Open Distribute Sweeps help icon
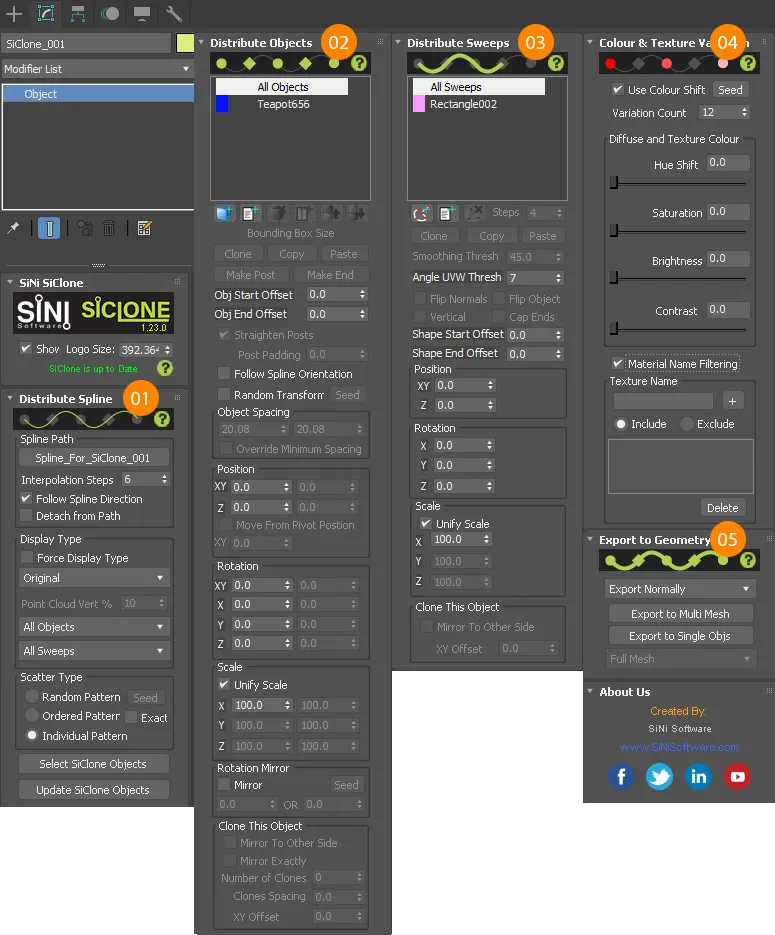Viewport: 775px width, 935px height. coord(556,63)
